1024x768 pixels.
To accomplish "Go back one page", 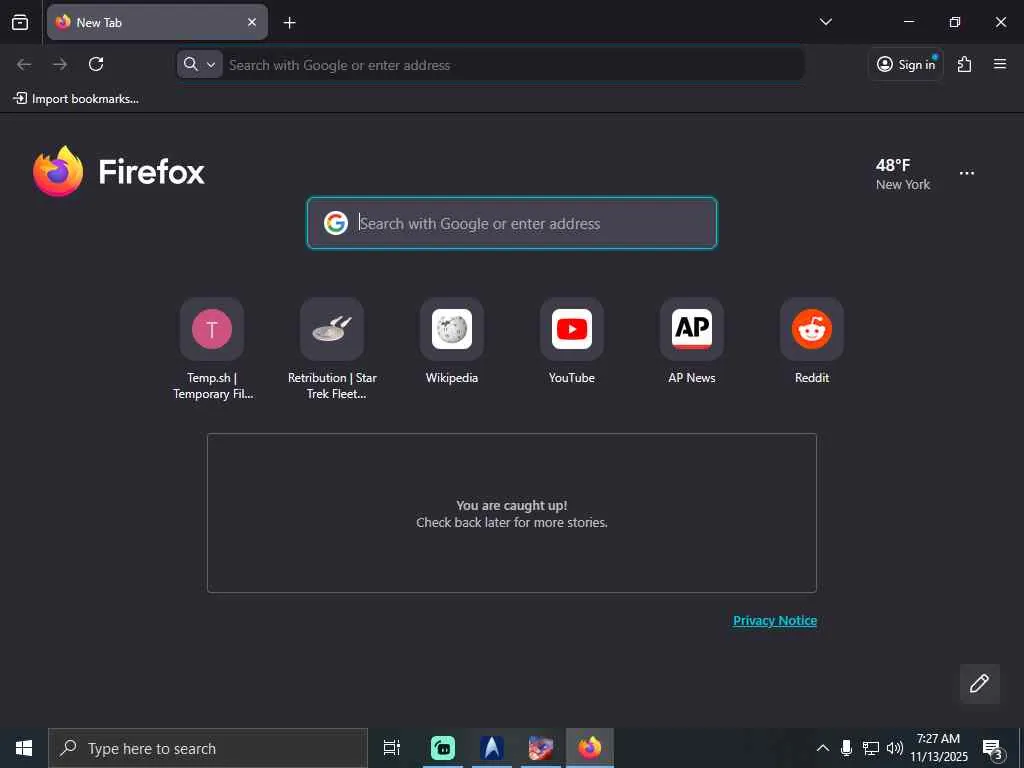I will pos(24,64).
